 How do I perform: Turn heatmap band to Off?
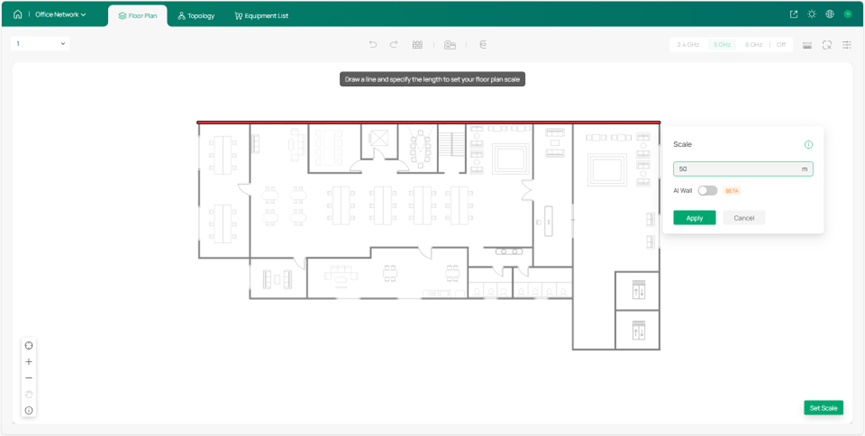(x=781, y=45)
